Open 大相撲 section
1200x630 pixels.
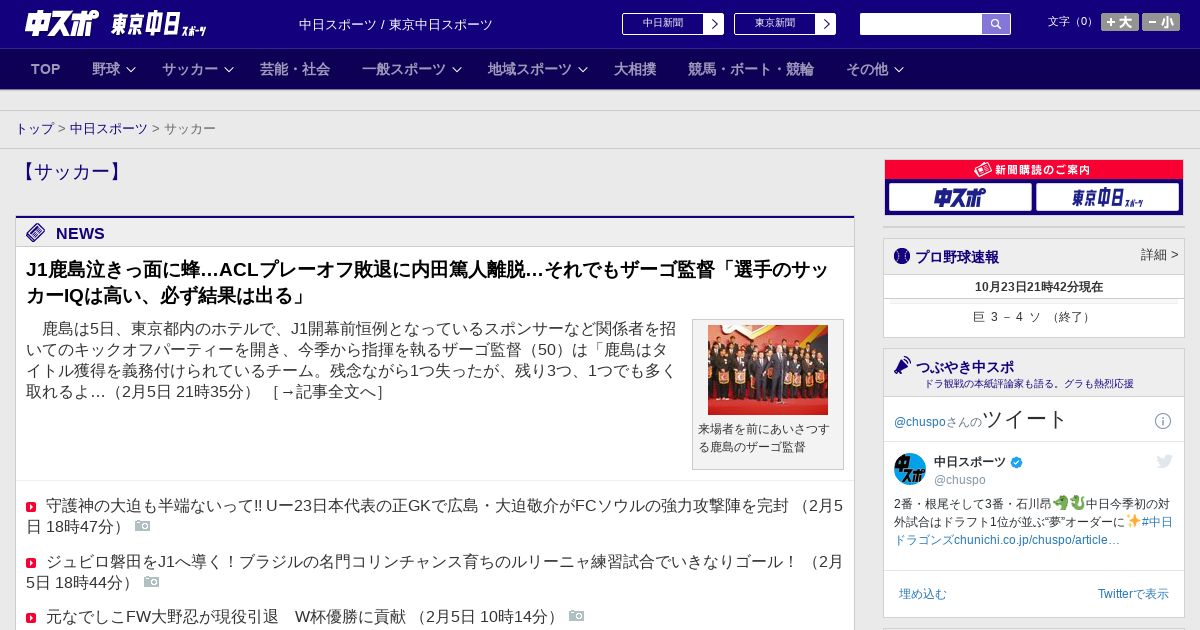pos(635,69)
